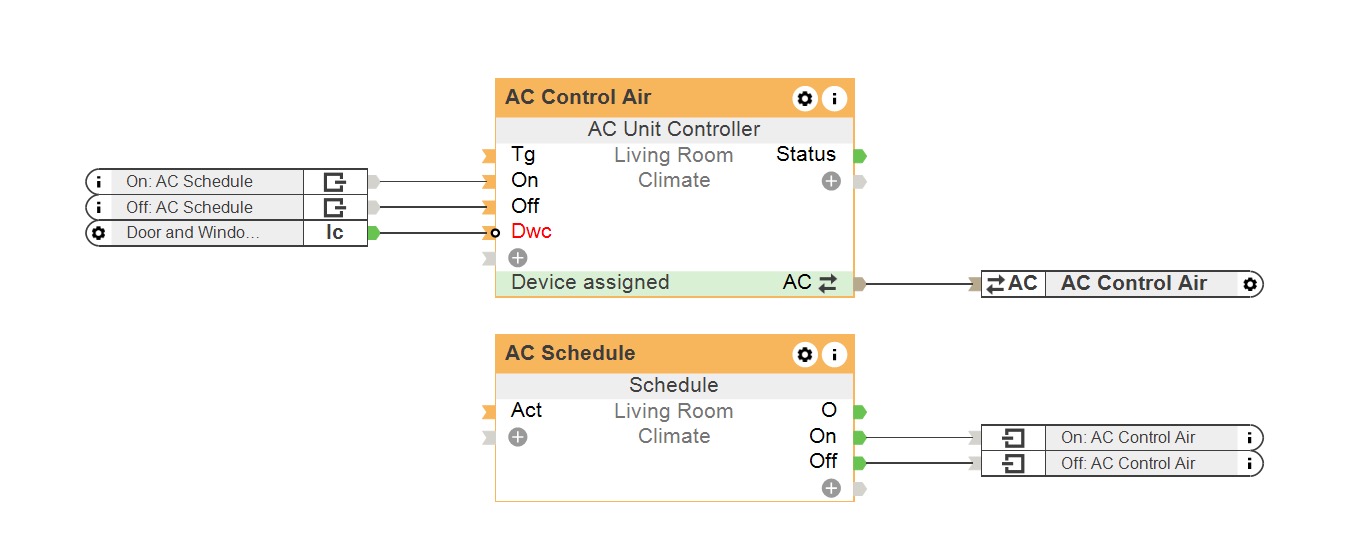Click gear icon on AC Control Air device
Image resolution: width=1364 pixels, height=537 pixels.
coord(1249,284)
